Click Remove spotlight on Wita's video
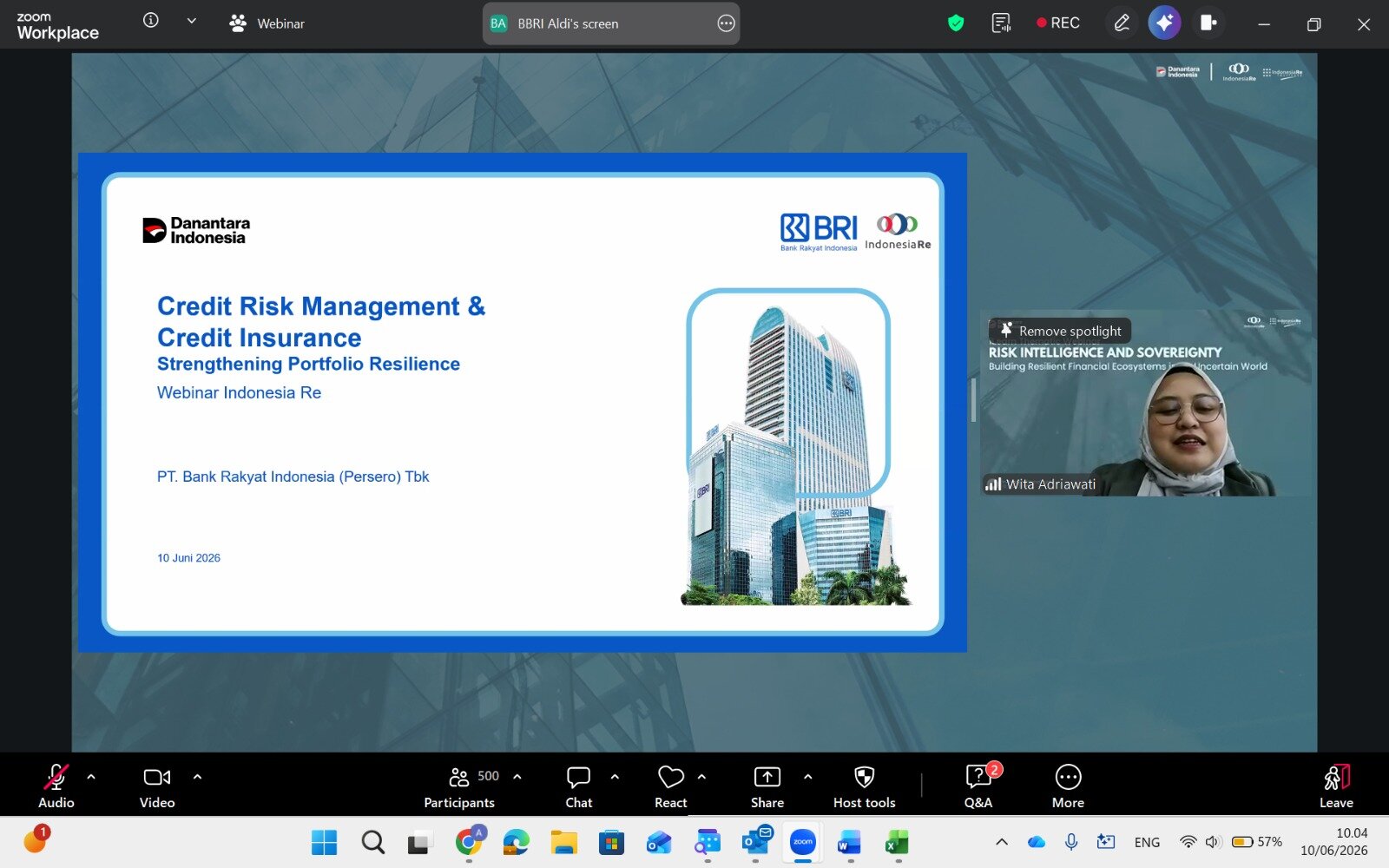 (x=1060, y=331)
